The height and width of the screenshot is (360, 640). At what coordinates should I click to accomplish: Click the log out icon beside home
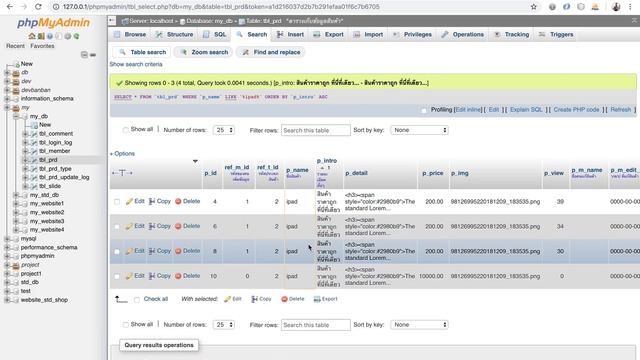pos(41,36)
